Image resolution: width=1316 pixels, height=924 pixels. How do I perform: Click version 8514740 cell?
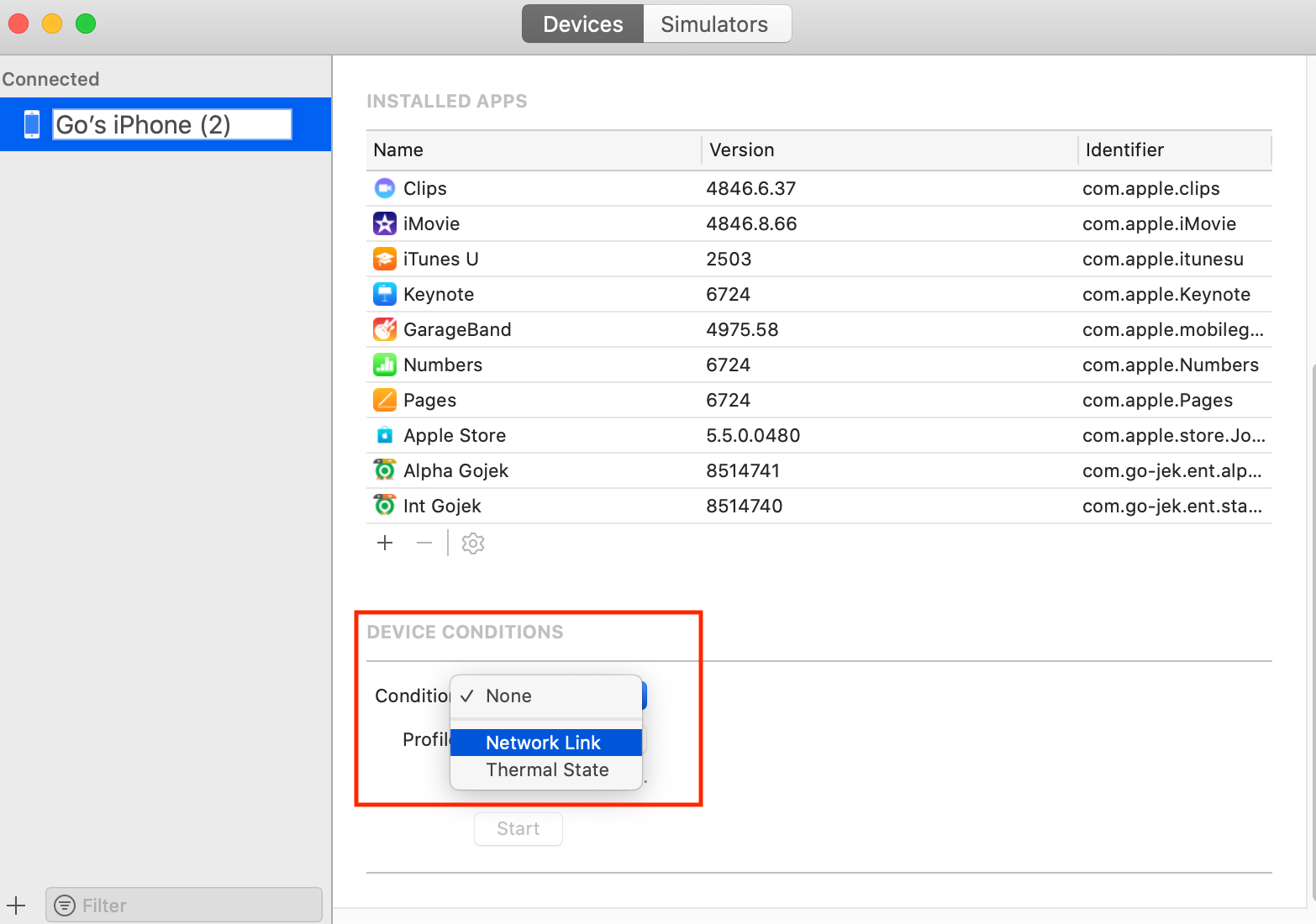click(745, 506)
